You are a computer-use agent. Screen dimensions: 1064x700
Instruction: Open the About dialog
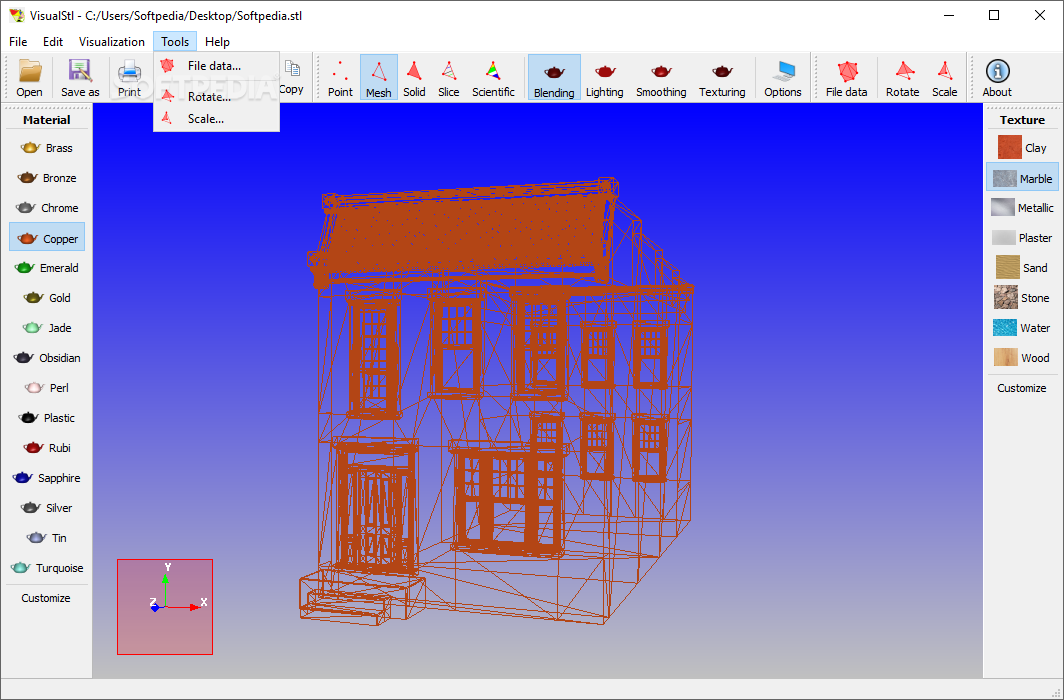pos(997,77)
